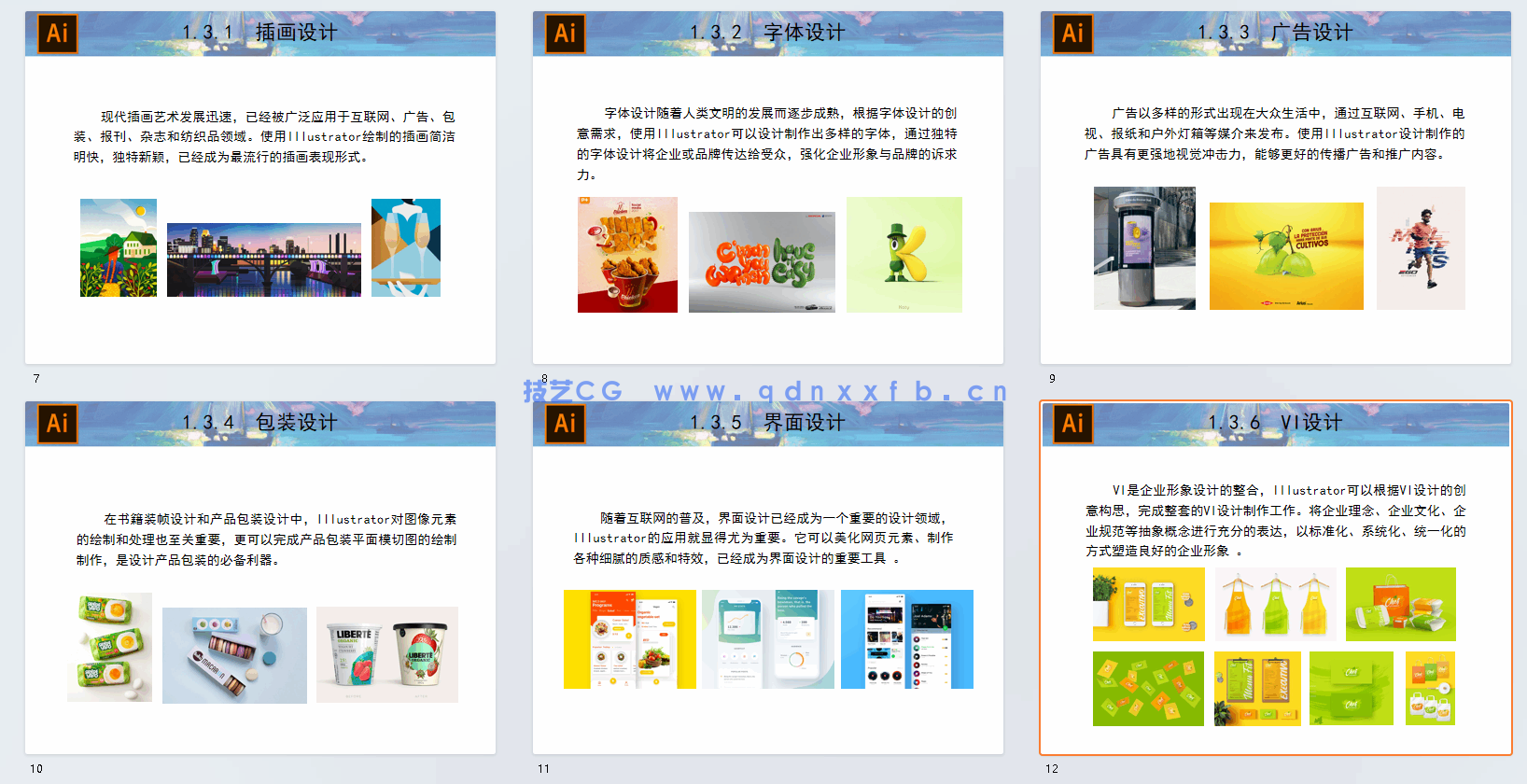Click the street kiosk advertisement photo on slide 9

1144,248
